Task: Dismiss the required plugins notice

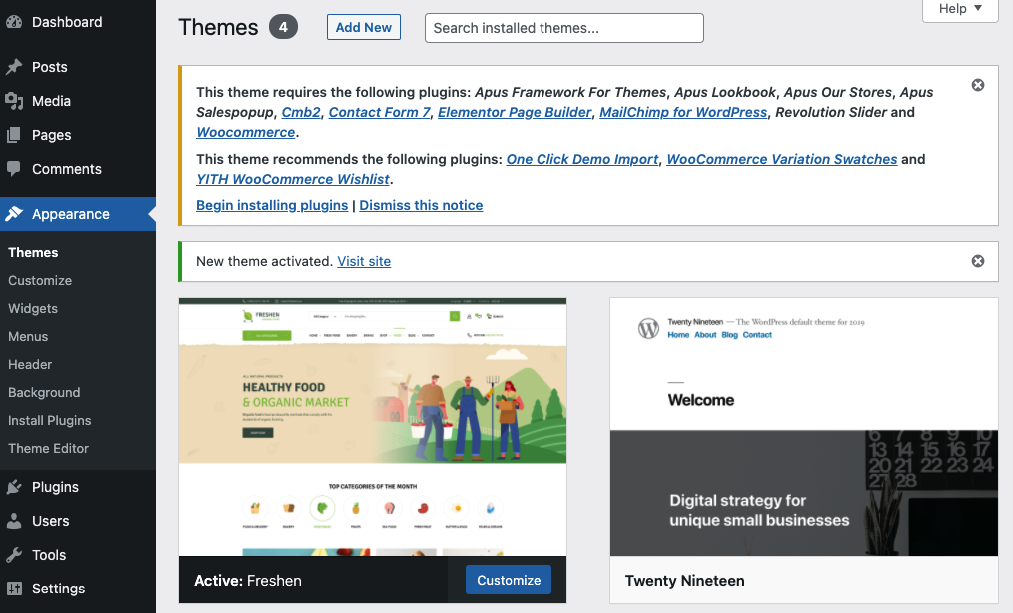Action: click(x=978, y=85)
